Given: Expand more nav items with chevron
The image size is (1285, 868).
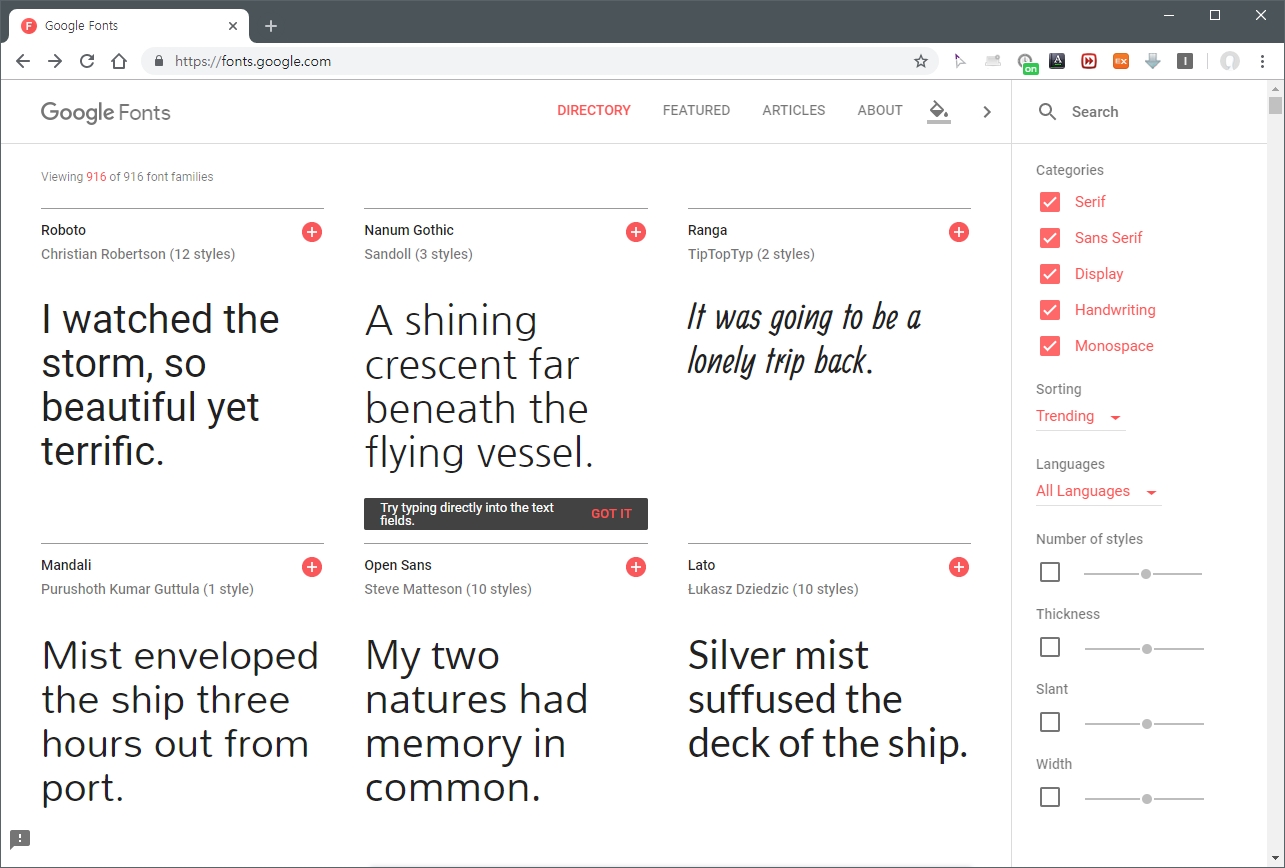Looking at the screenshot, I should coord(987,112).
